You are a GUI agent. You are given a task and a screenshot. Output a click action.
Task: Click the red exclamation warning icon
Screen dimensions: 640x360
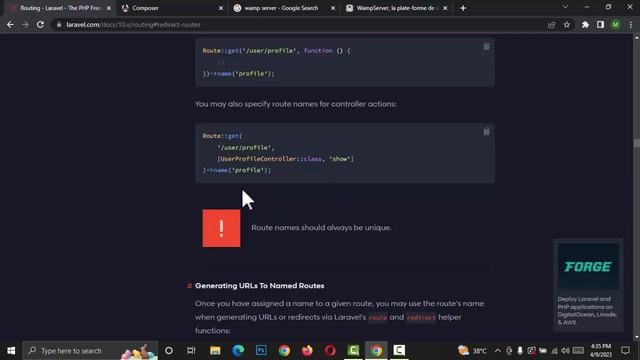(x=221, y=228)
